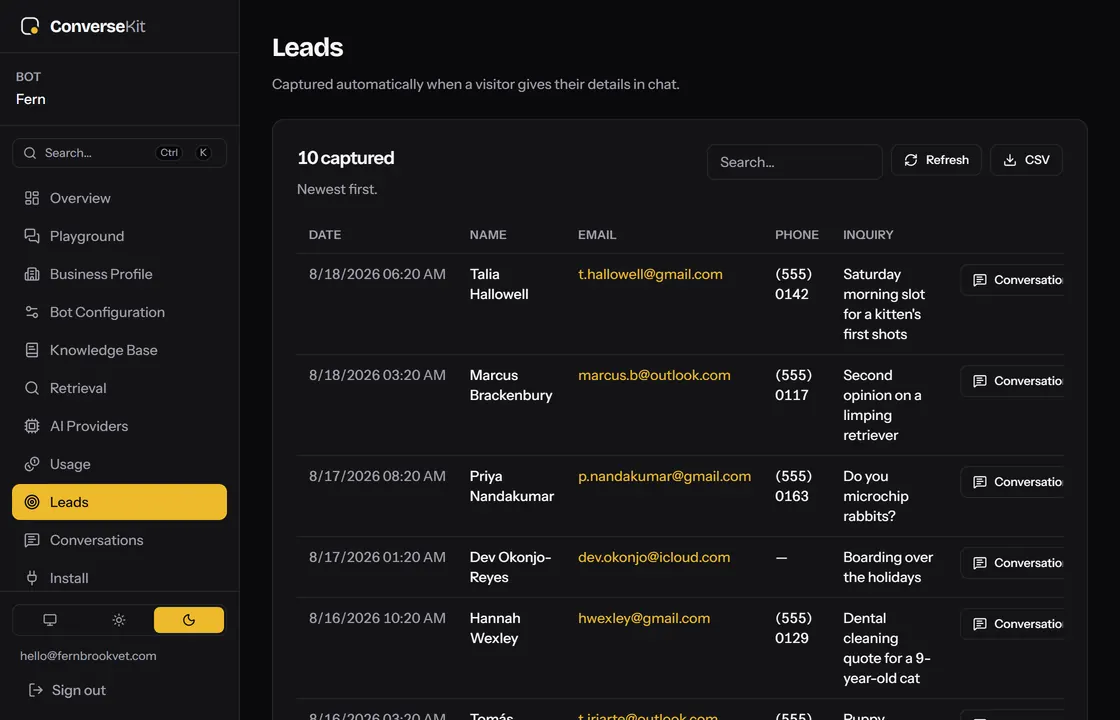The height and width of the screenshot is (720, 1120).
Task: Click the Knowledge Base document icon
Action: click(31, 350)
